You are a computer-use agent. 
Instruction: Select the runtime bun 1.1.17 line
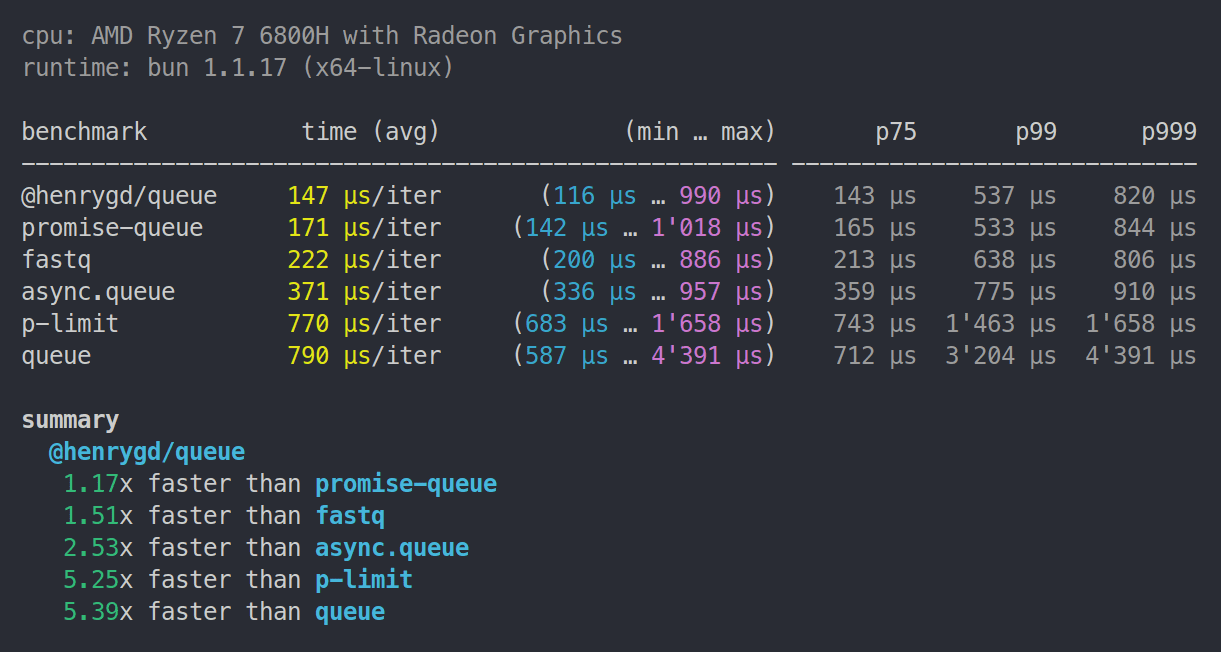238,68
